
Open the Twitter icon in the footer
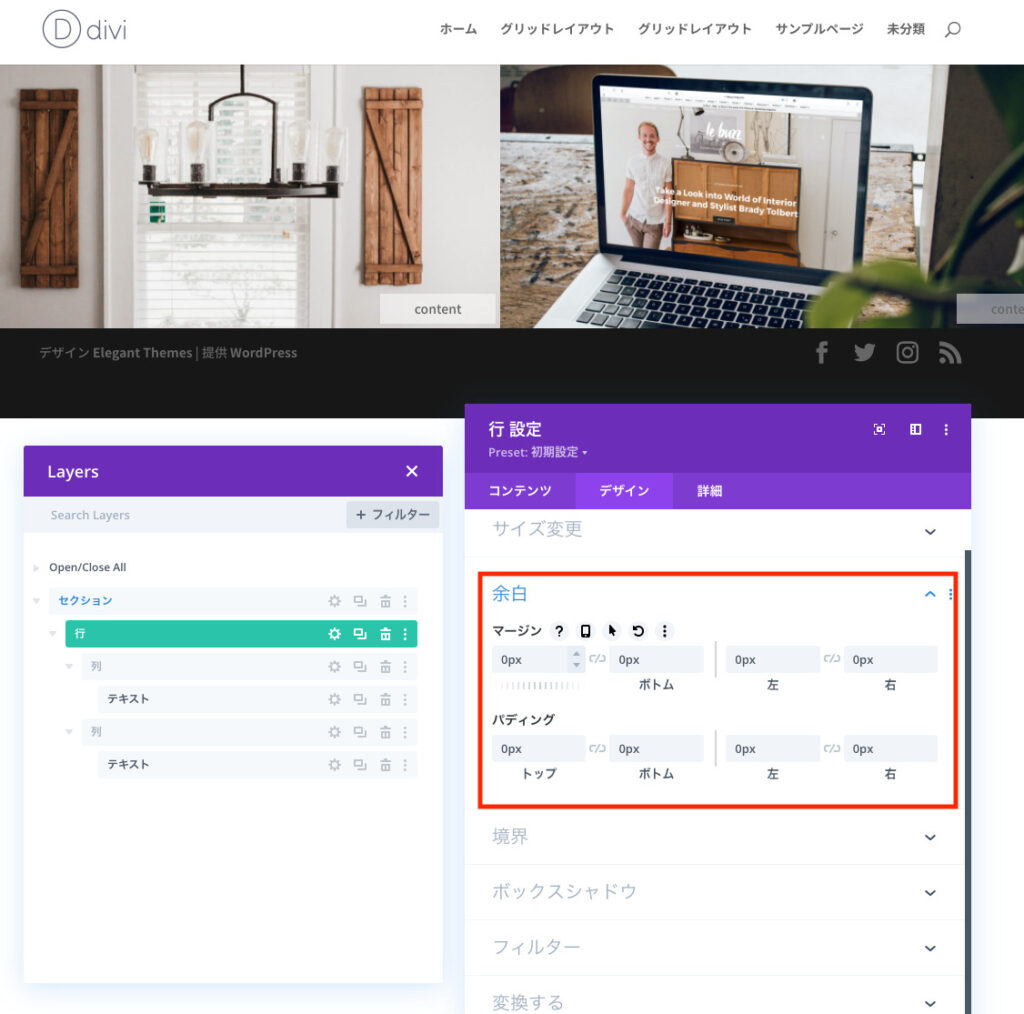coord(864,352)
